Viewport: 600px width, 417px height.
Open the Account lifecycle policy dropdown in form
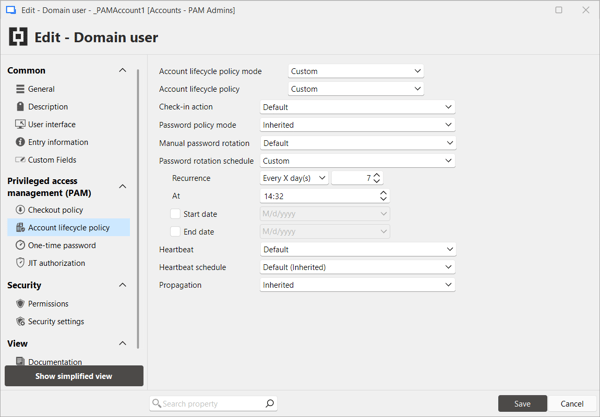click(x=355, y=89)
